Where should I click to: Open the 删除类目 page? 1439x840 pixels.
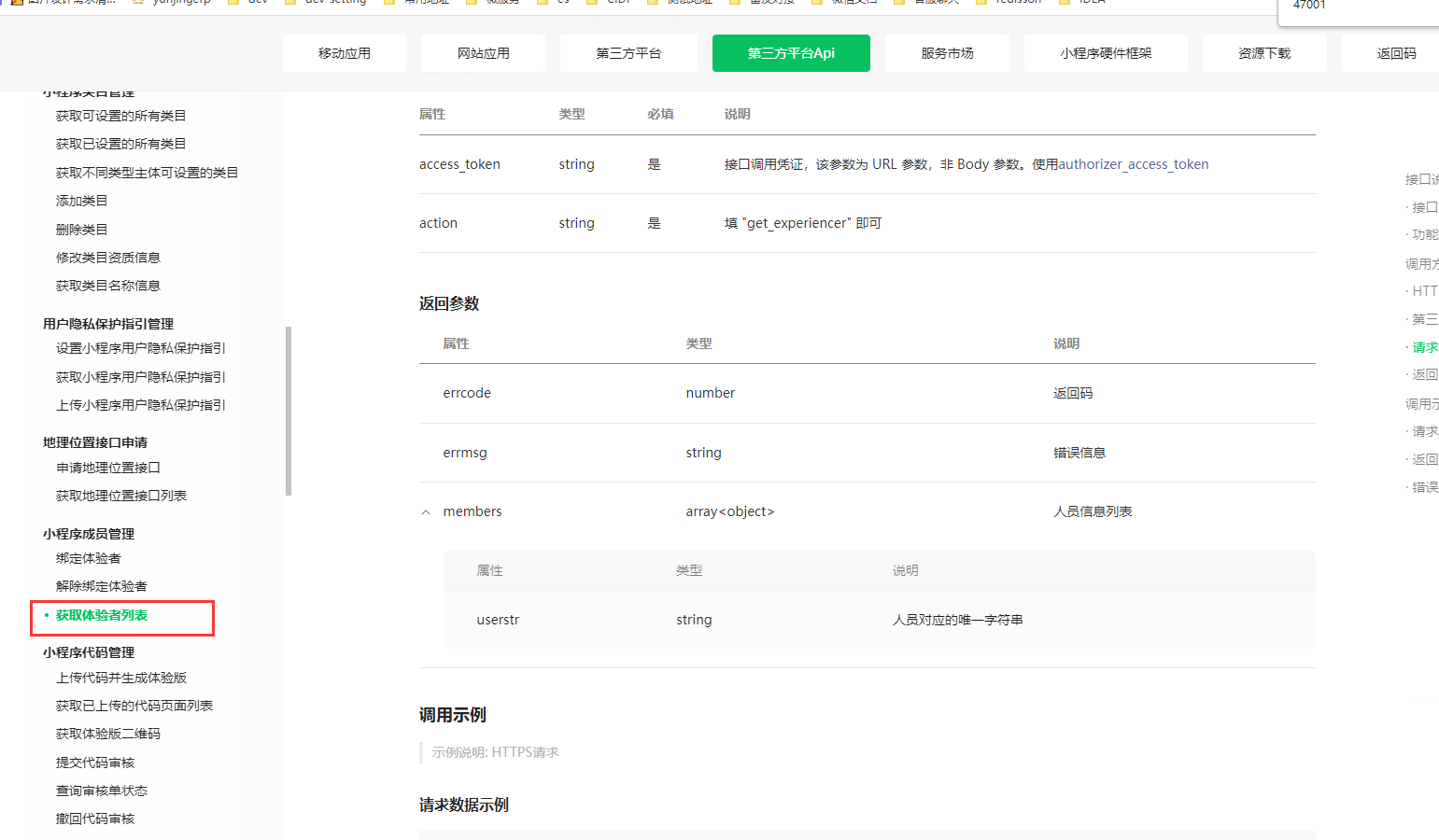click(x=82, y=230)
